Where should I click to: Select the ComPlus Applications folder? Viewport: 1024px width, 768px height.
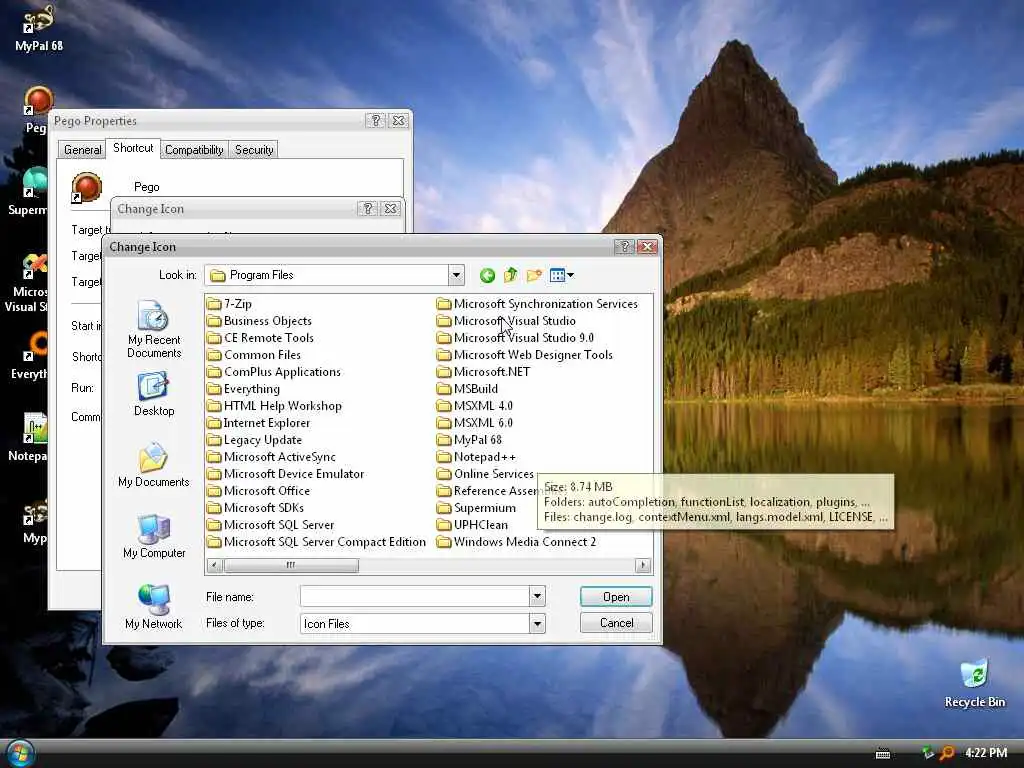click(274, 372)
